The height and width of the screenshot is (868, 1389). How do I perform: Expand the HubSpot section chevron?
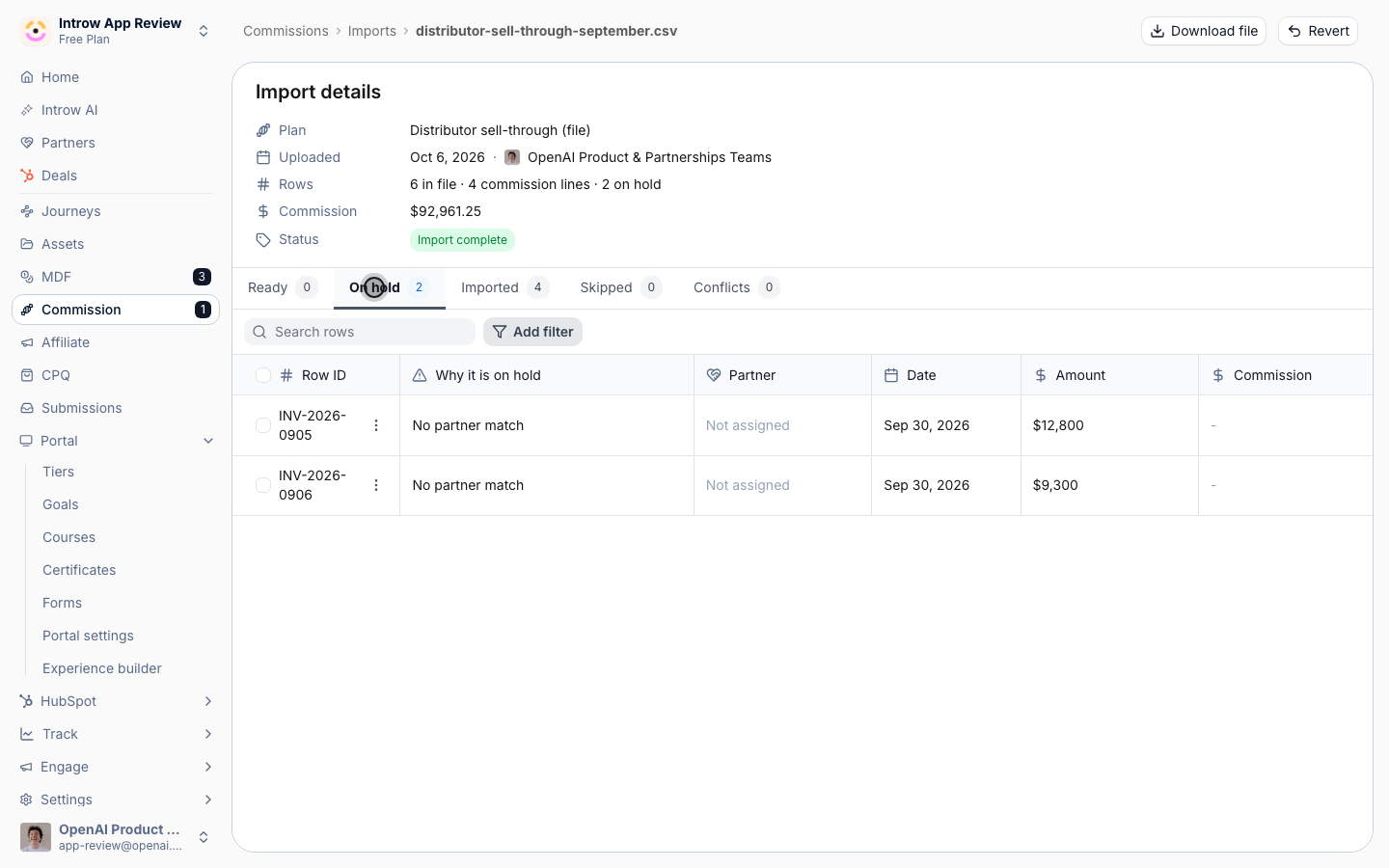point(208,701)
